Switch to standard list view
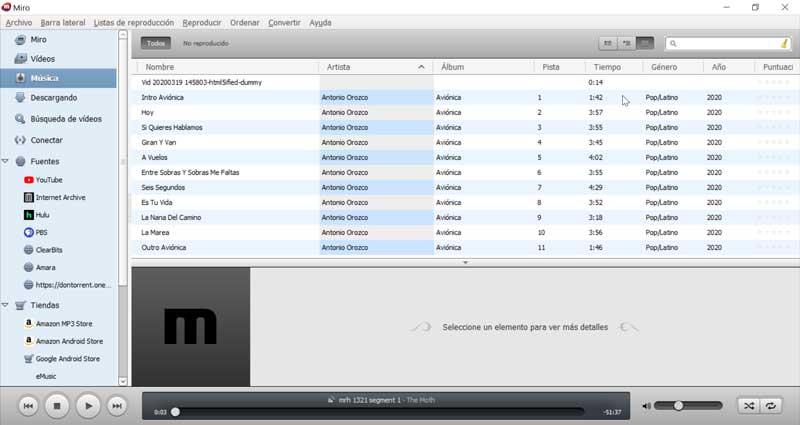The width and height of the screenshot is (800, 425). (608, 43)
